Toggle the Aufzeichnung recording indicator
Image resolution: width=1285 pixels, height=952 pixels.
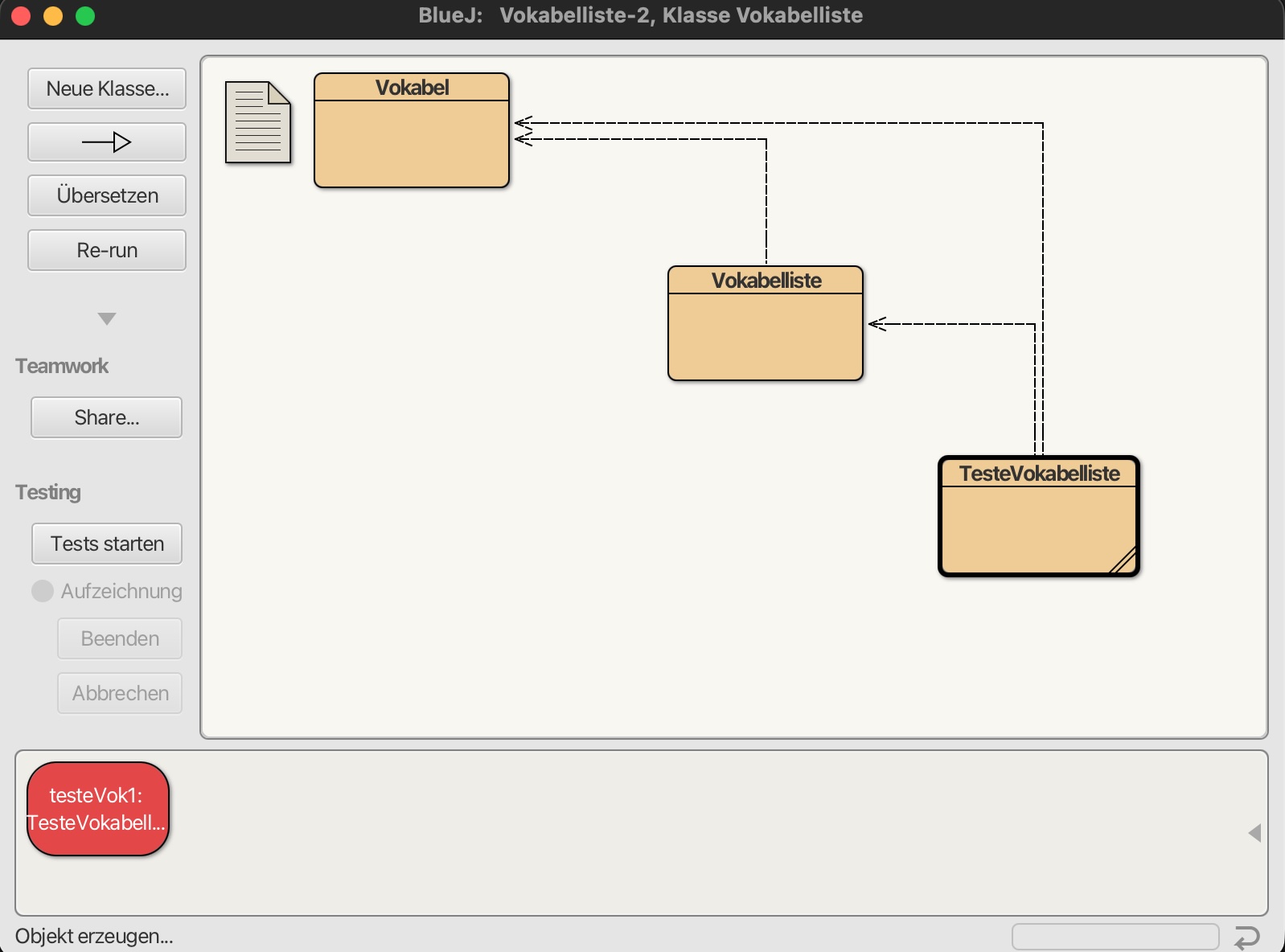point(43,591)
